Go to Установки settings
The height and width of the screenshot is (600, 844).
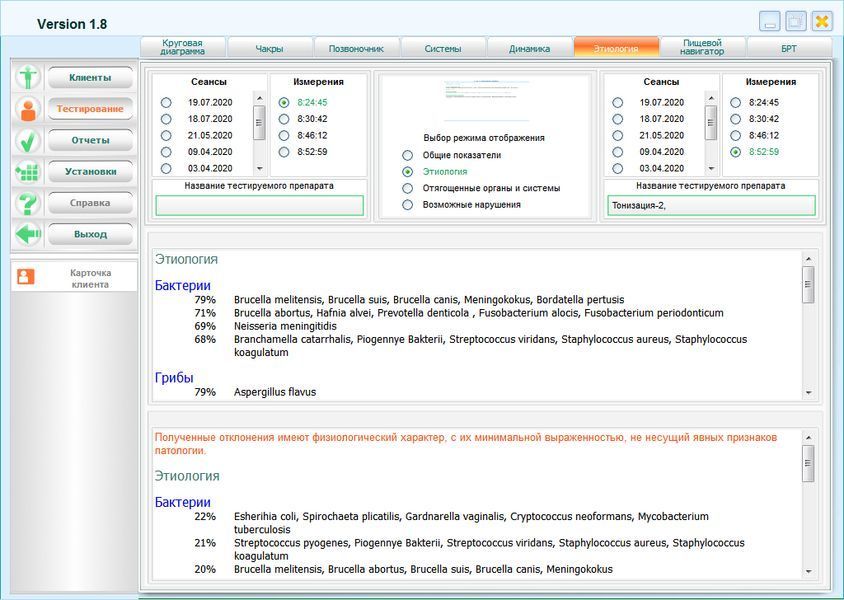click(90, 172)
